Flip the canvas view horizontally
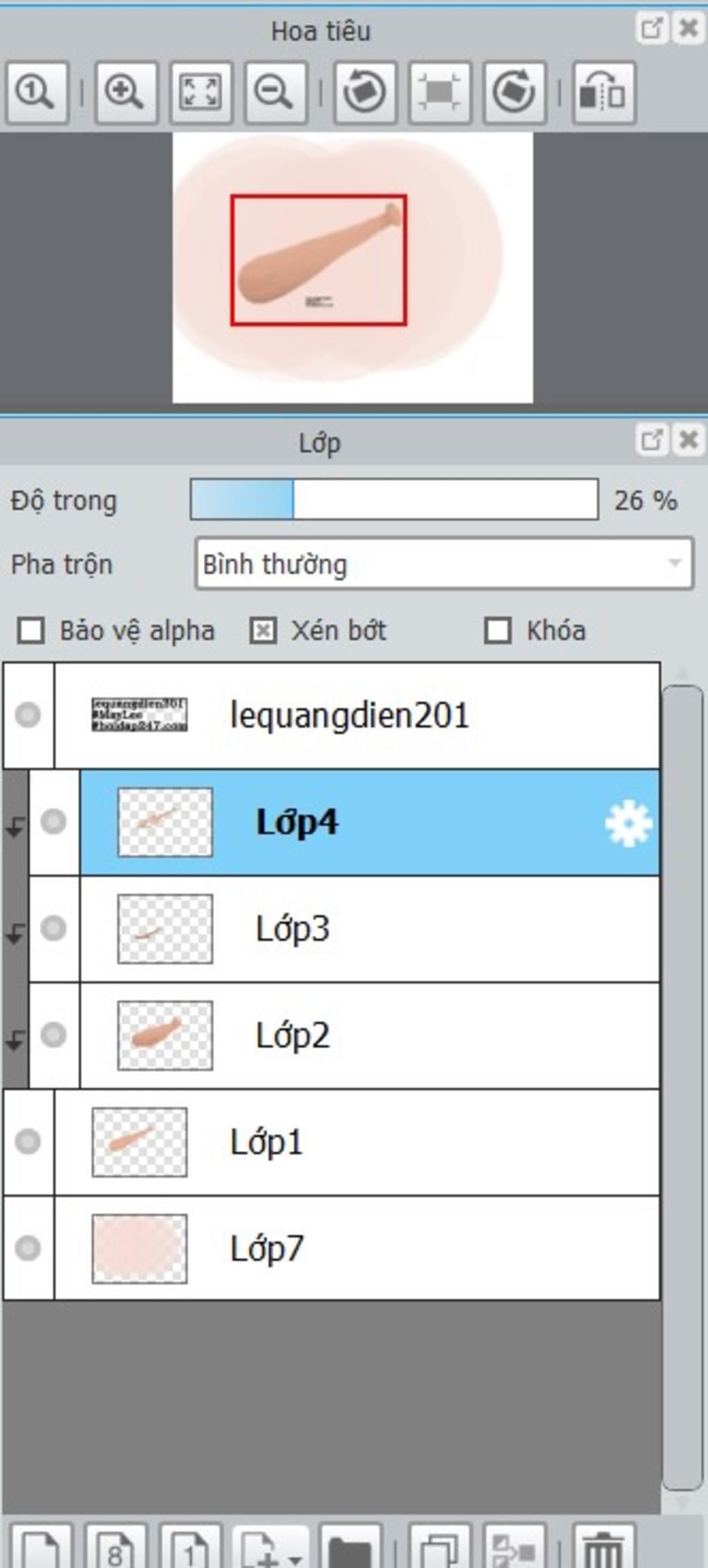 [x=604, y=92]
